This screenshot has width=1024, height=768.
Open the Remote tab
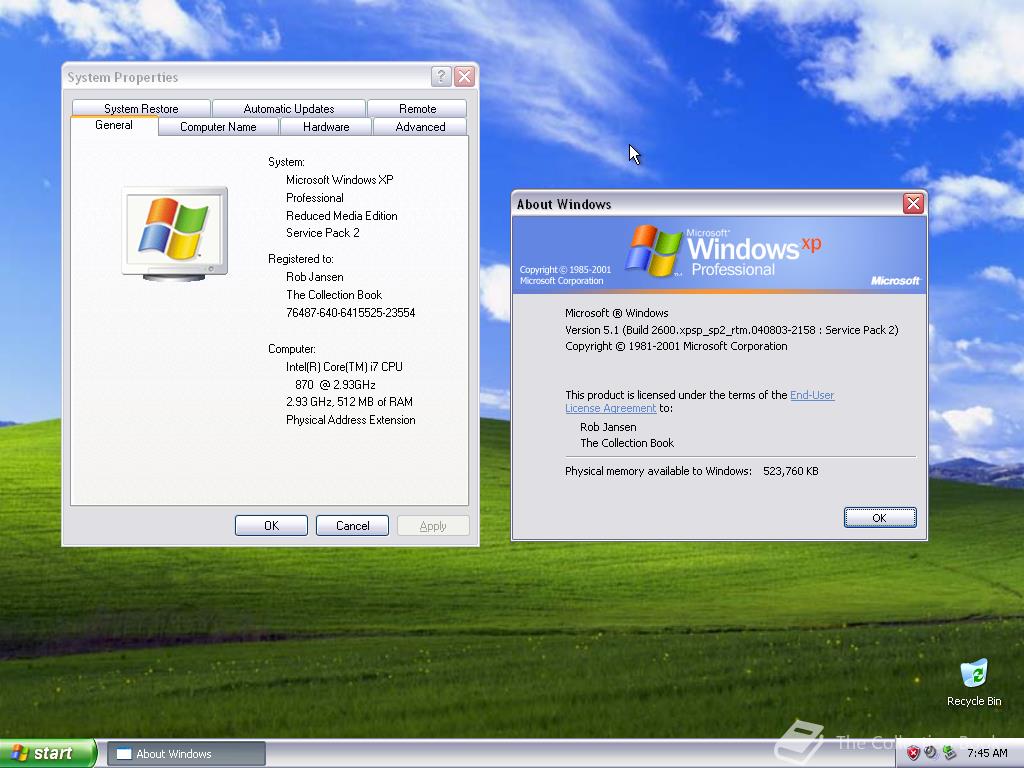417,108
